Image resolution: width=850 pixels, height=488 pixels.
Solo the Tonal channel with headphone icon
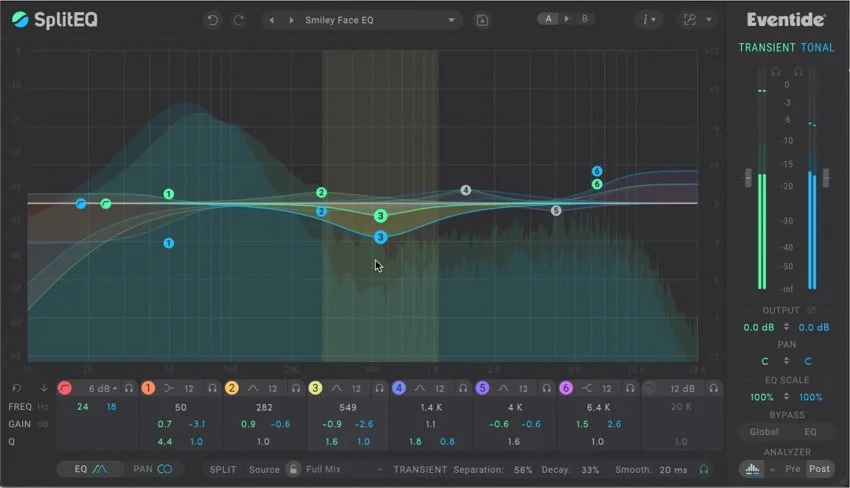coord(798,72)
